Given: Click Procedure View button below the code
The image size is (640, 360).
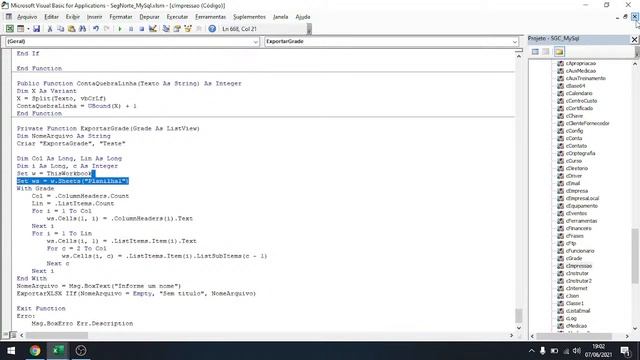Looking at the screenshot, I should [x=5, y=335].
